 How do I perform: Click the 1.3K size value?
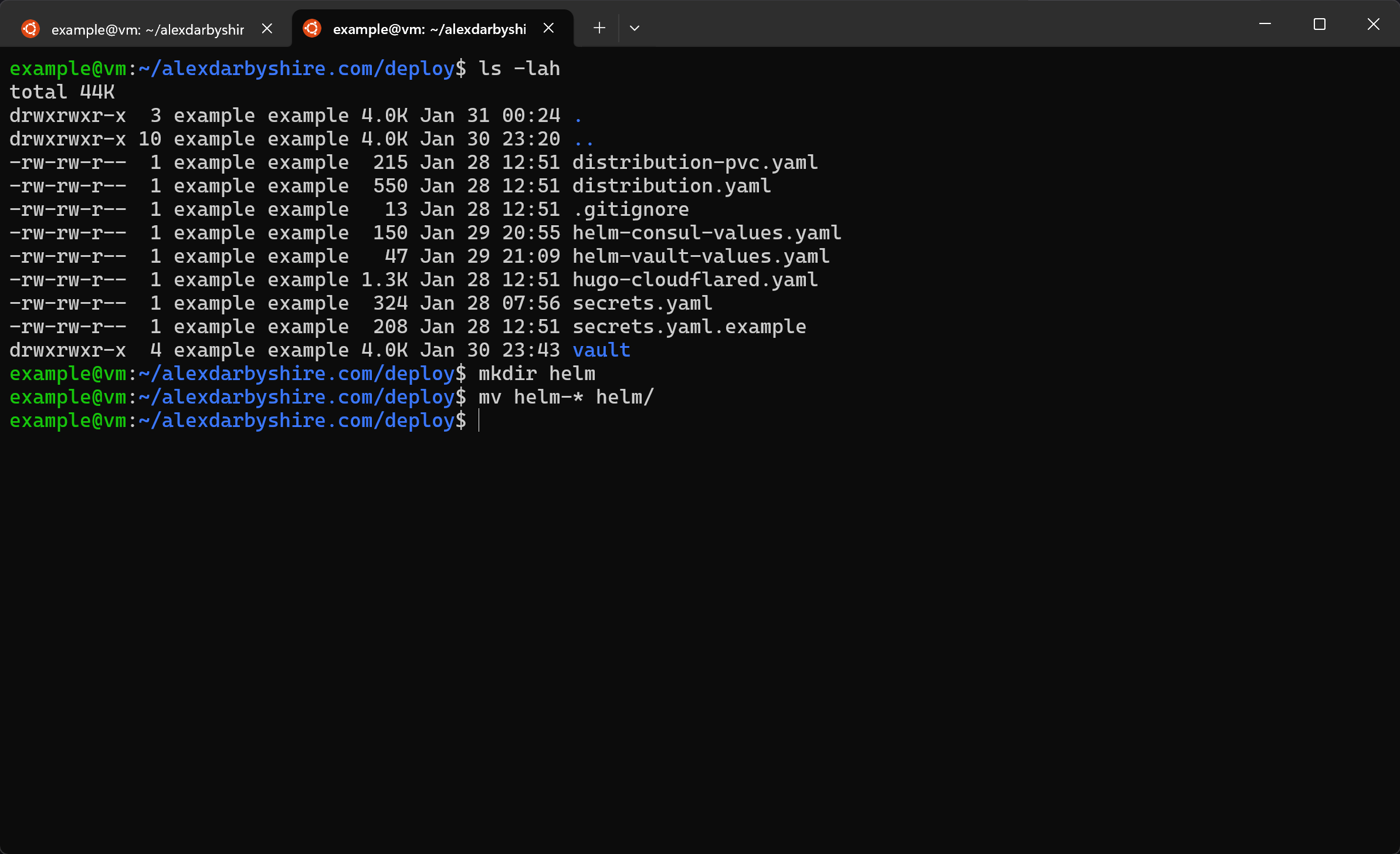point(385,280)
